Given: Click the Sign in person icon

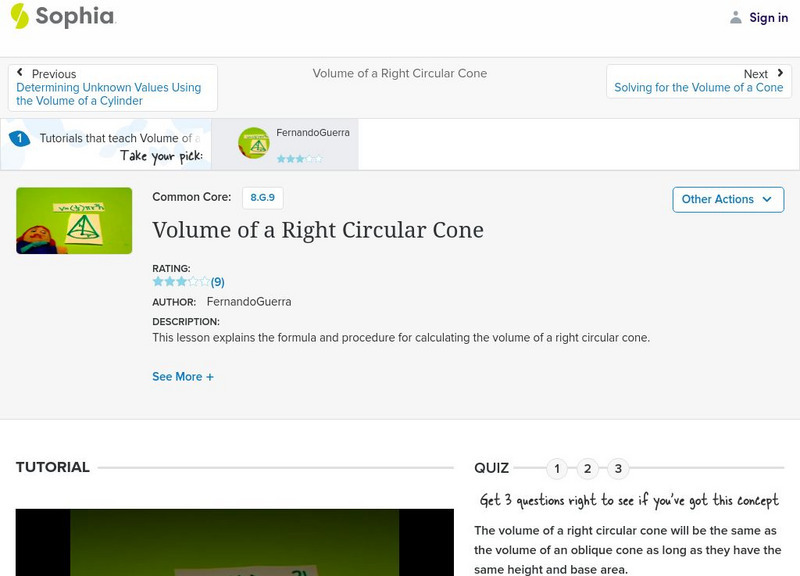Looking at the screenshot, I should 737,16.
